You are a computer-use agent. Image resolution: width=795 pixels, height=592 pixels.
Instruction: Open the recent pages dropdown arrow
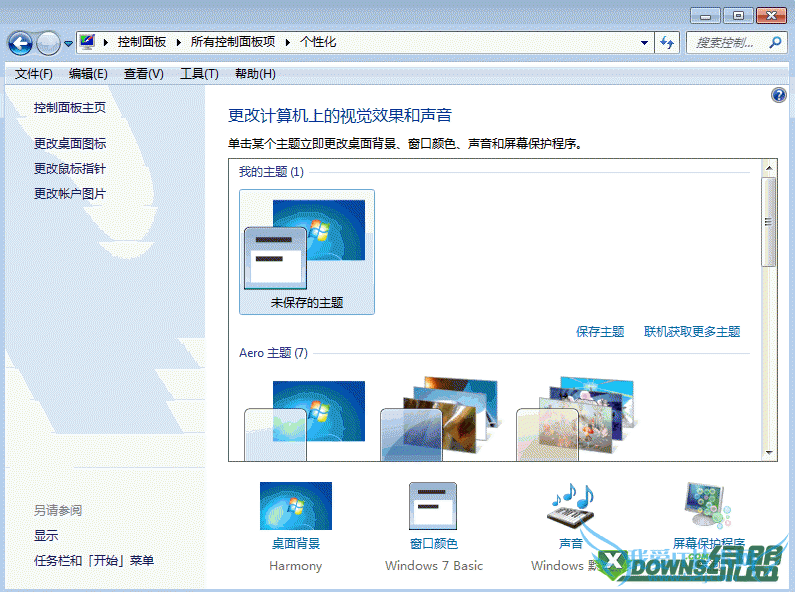coord(68,44)
